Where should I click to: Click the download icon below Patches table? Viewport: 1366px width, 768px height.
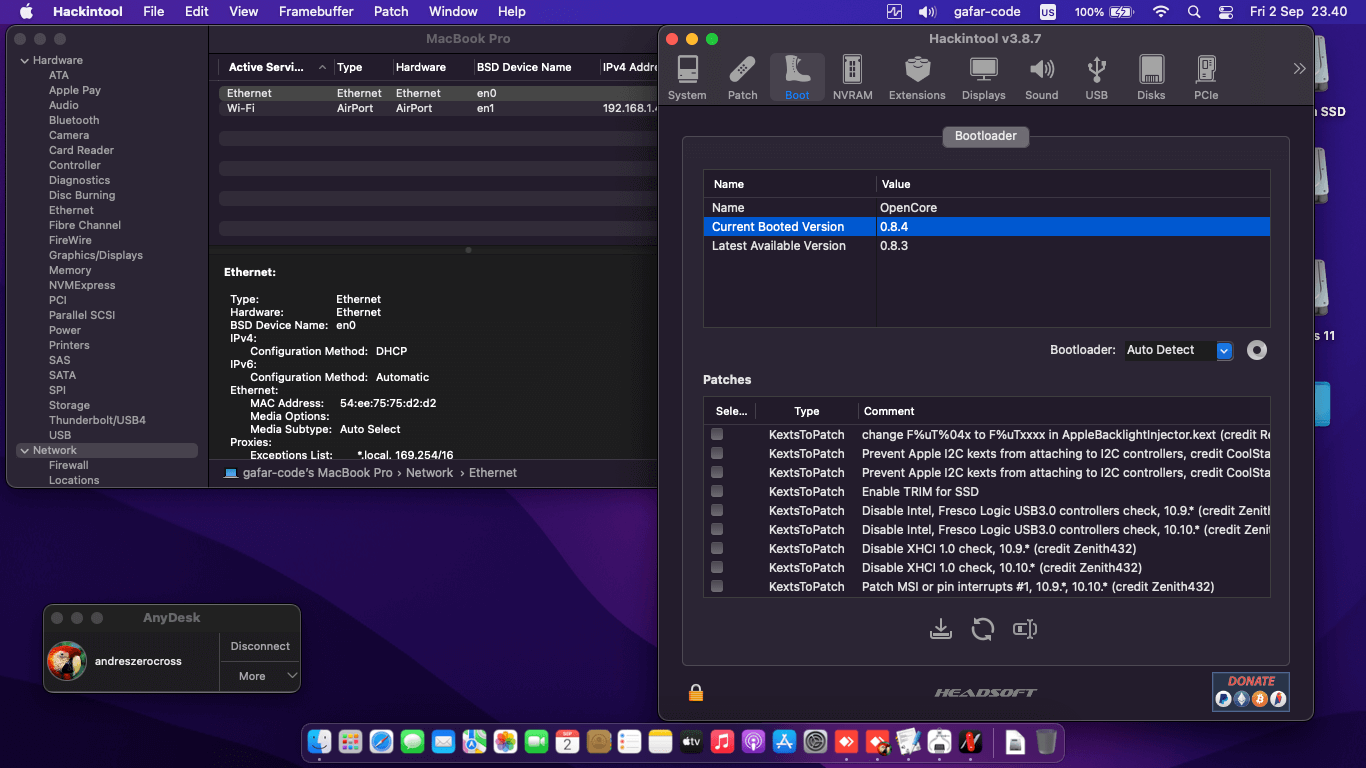click(x=940, y=629)
